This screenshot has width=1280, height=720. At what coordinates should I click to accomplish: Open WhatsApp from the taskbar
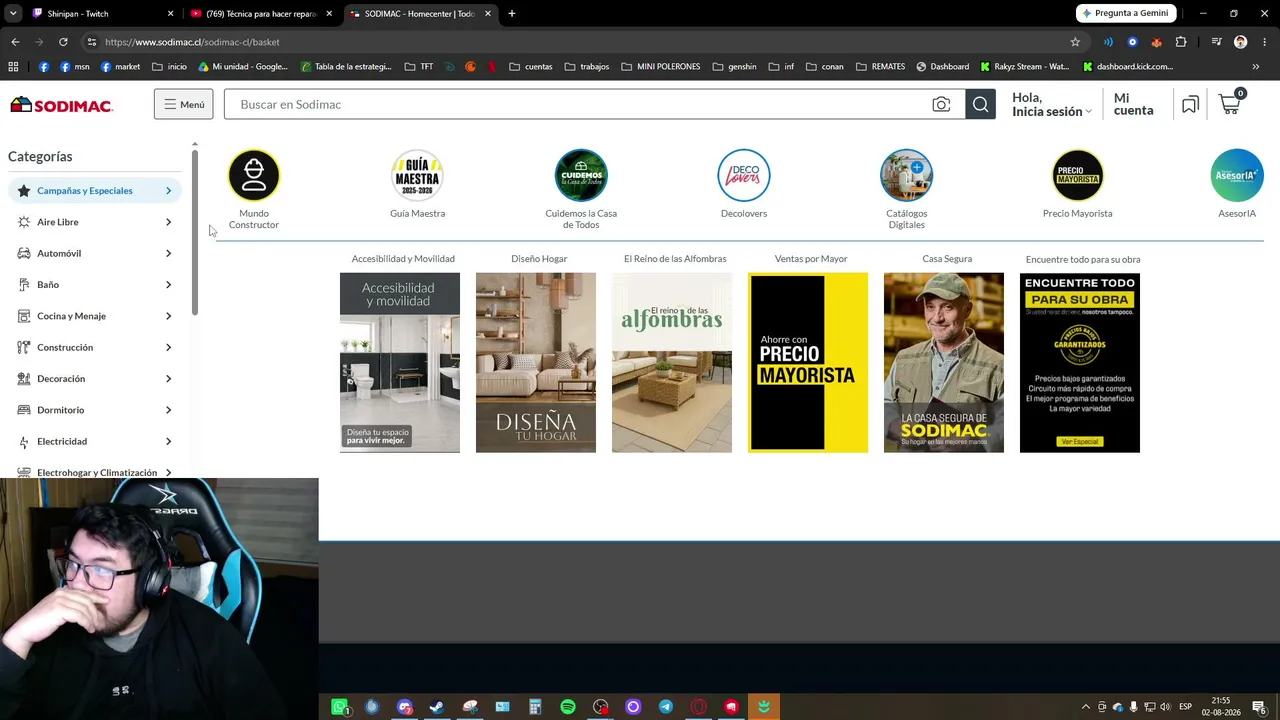[339, 707]
